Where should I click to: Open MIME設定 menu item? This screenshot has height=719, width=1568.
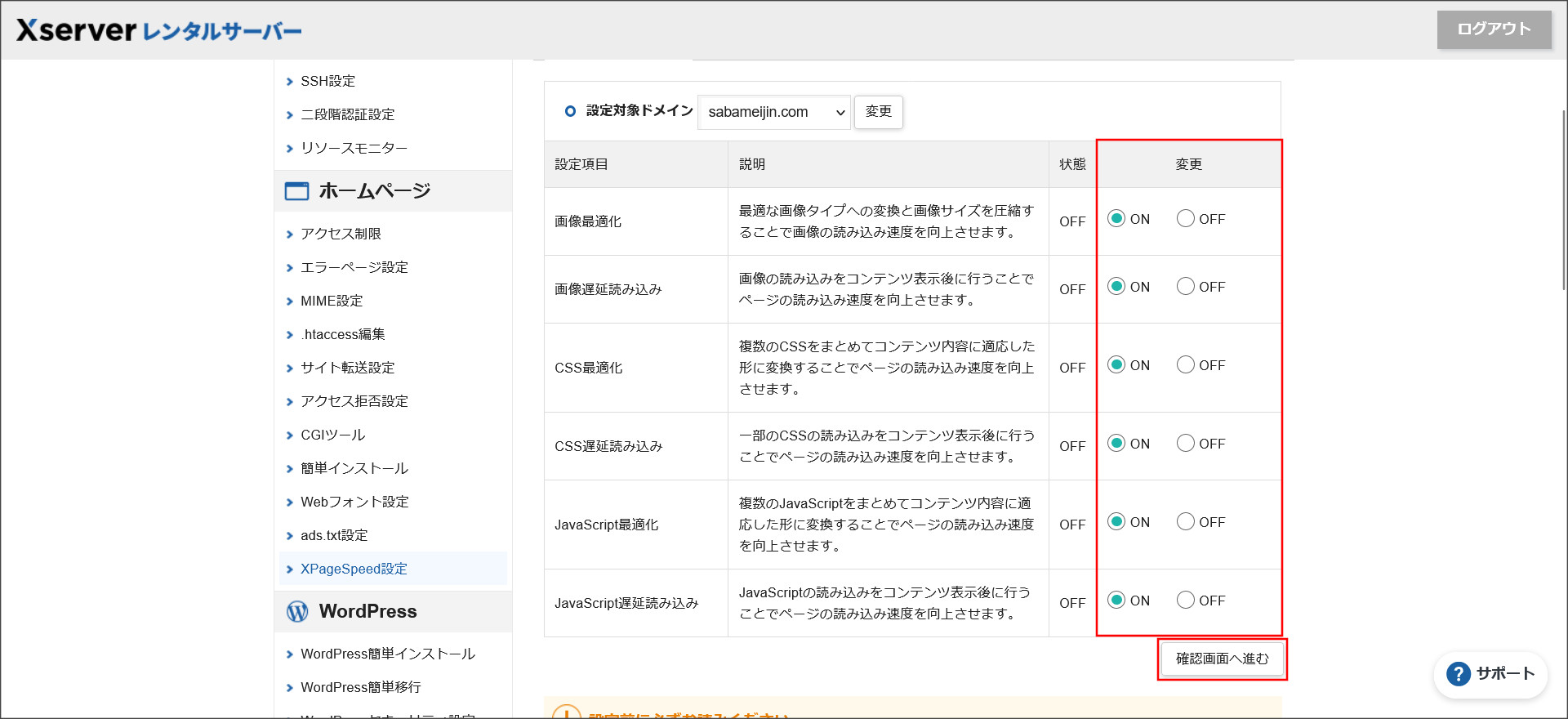(332, 301)
